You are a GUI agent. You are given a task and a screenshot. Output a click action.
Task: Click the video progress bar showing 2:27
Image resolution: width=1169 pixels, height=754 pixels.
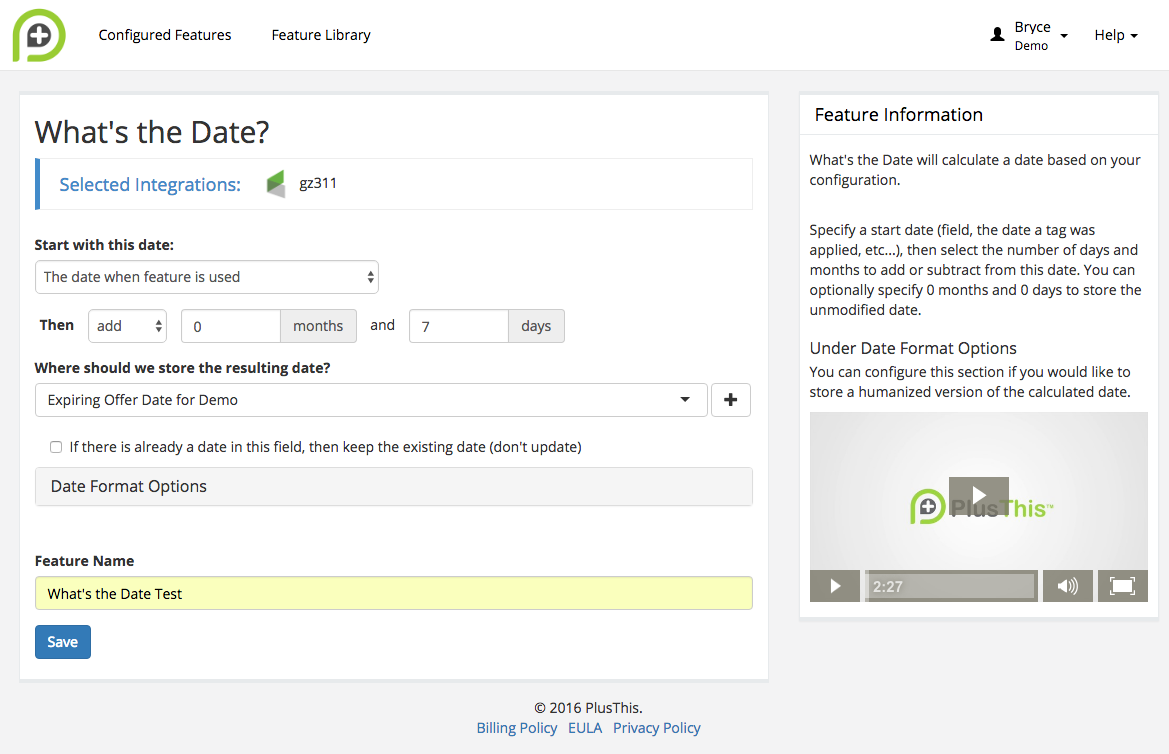951,586
